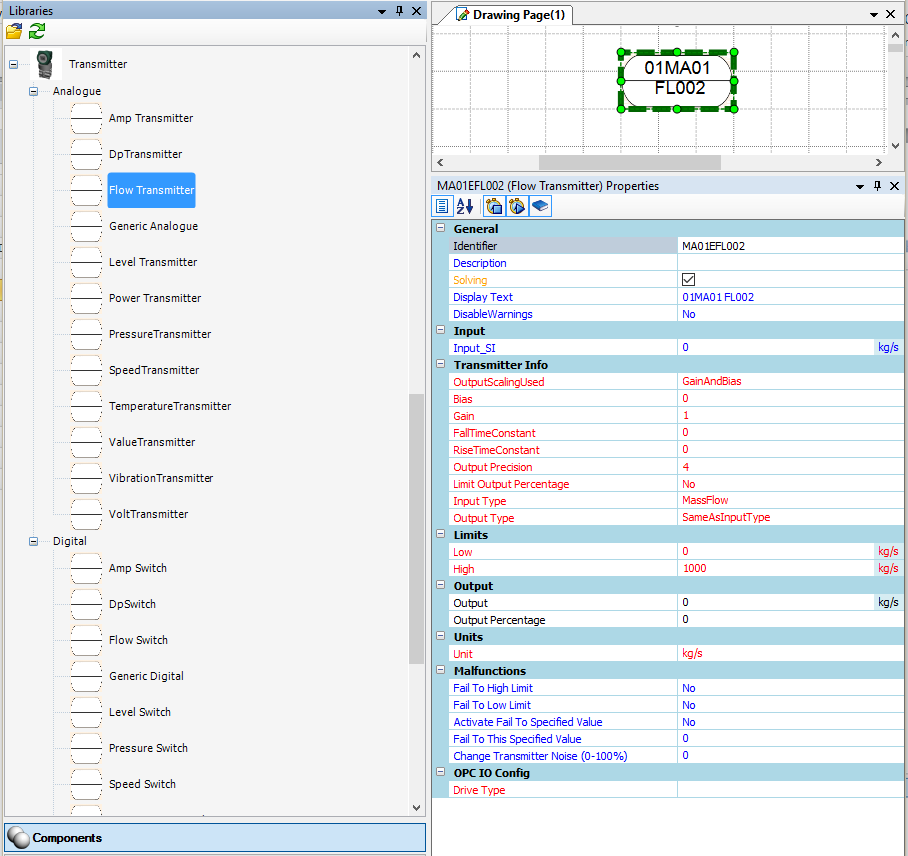Select Flow Switch in Digital group

pyautogui.click(x=138, y=640)
